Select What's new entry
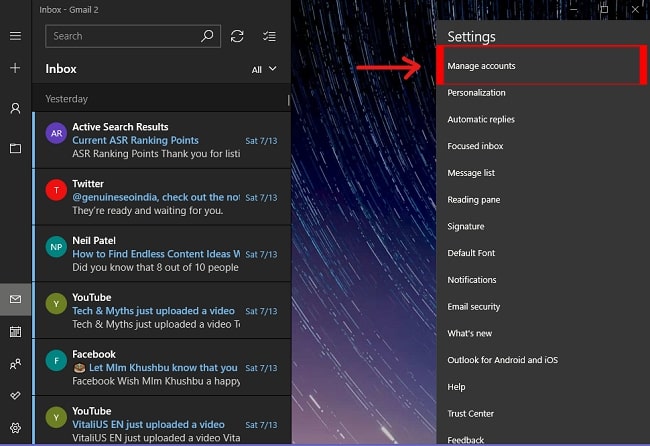 (x=470, y=333)
